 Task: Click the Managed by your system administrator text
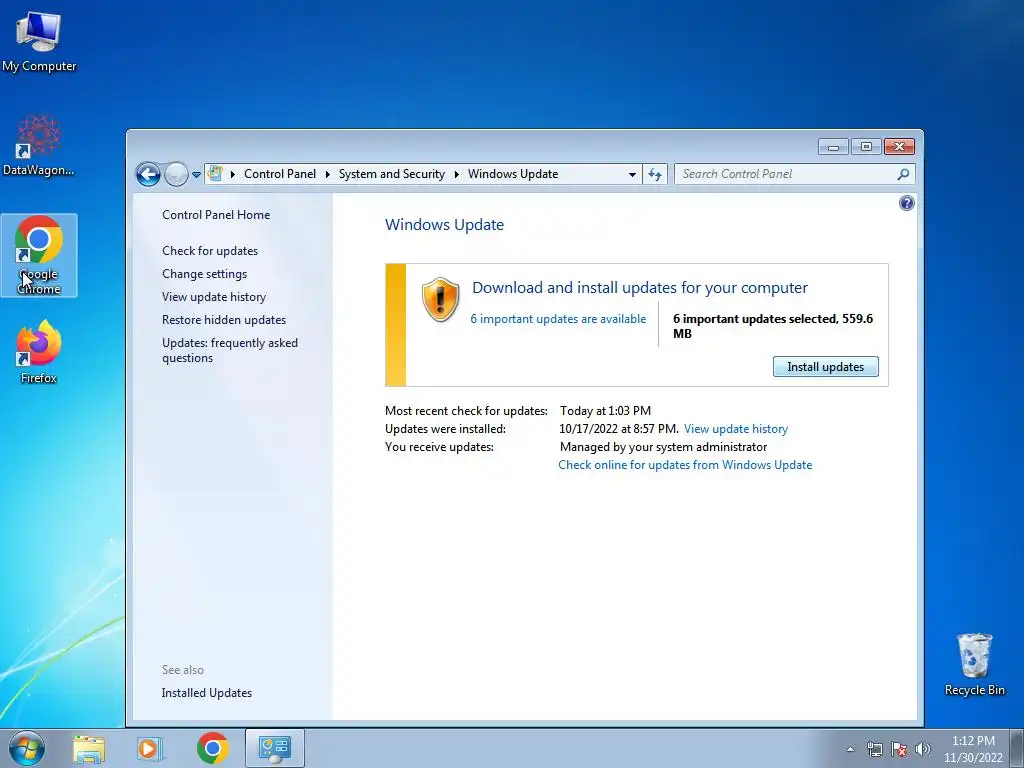664,447
